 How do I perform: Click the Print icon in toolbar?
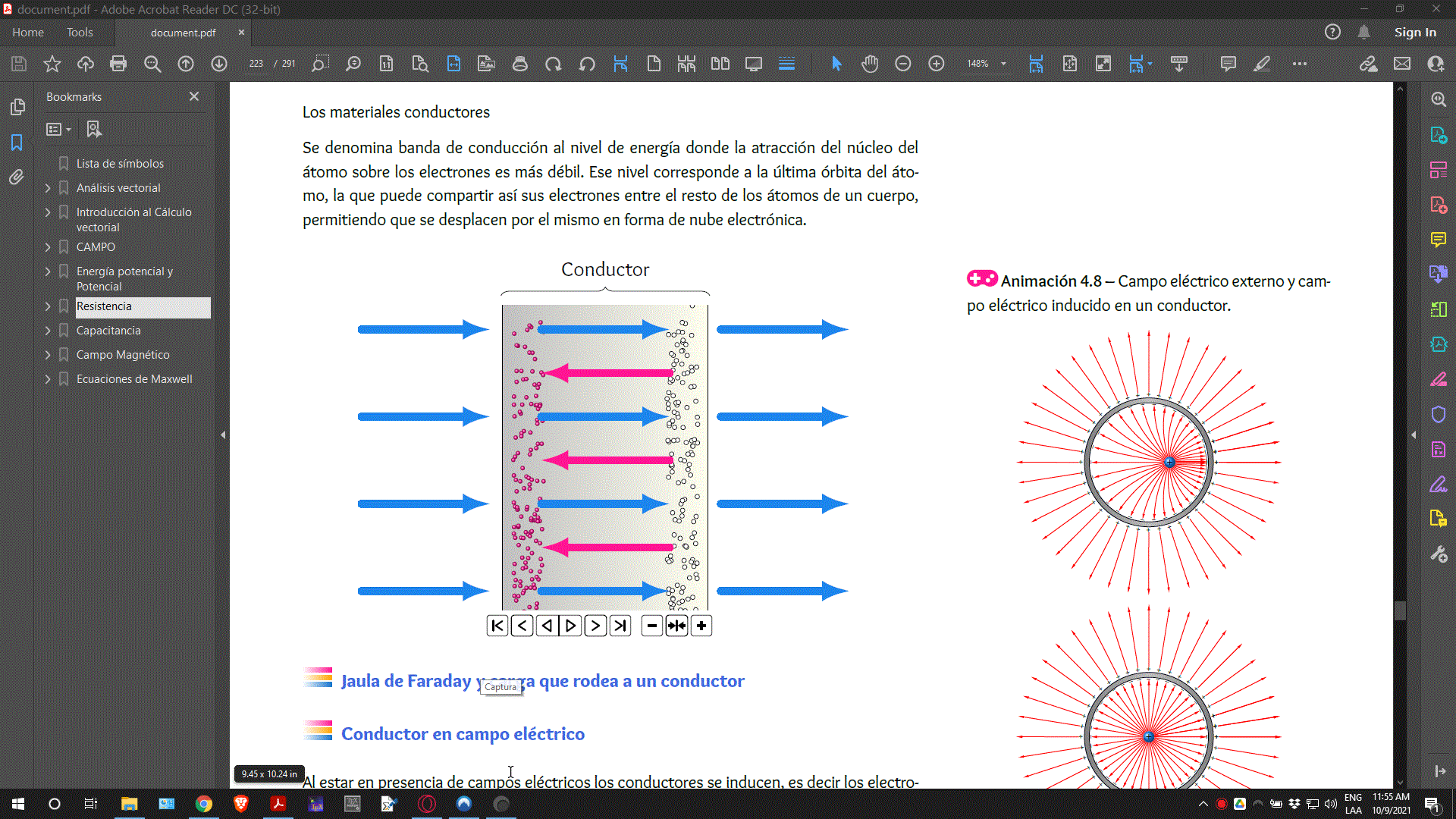(118, 64)
